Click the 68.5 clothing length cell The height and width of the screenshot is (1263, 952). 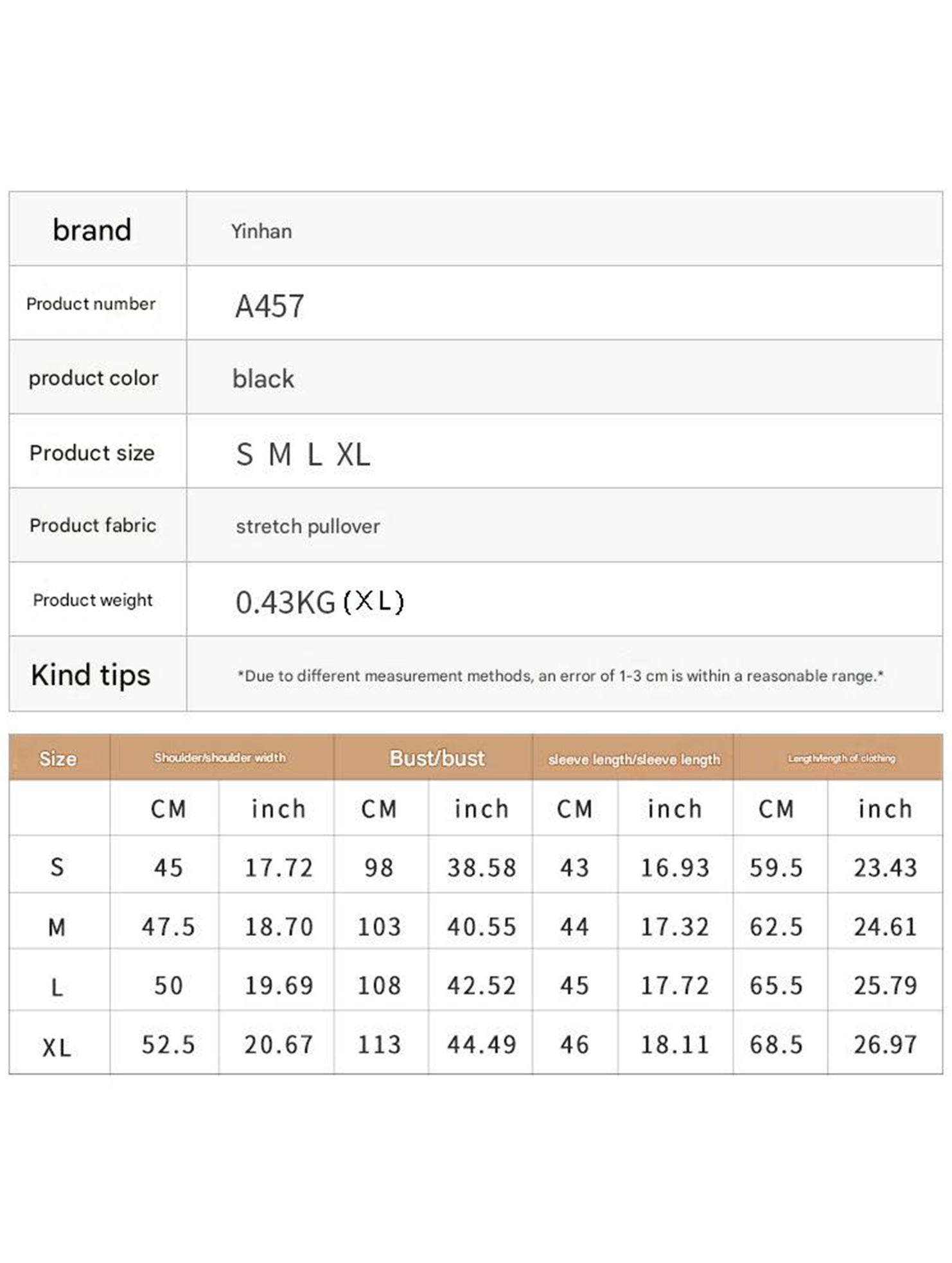[x=776, y=1045]
